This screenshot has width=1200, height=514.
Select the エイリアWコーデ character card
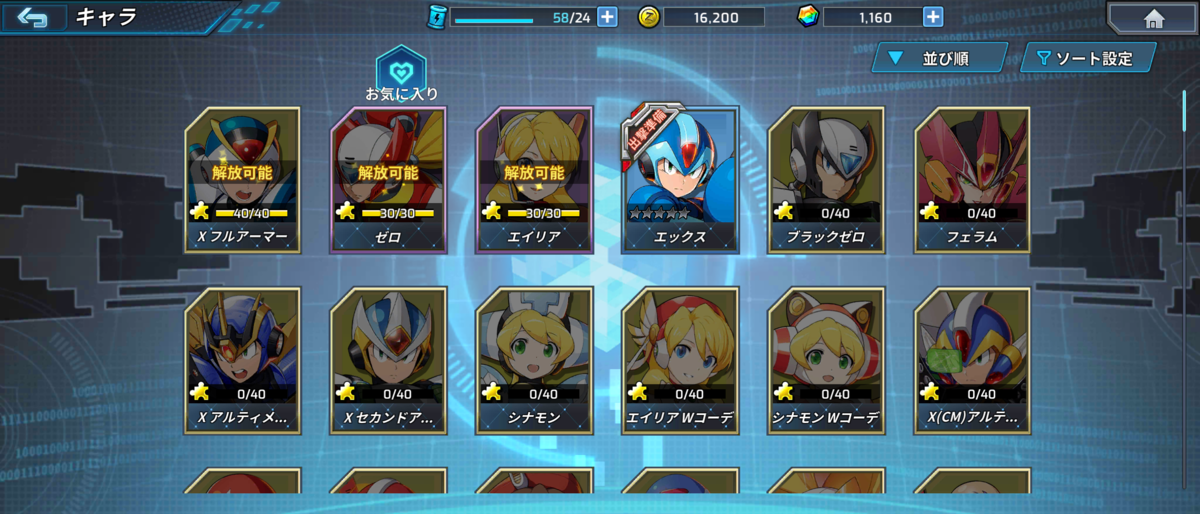(x=681, y=360)
